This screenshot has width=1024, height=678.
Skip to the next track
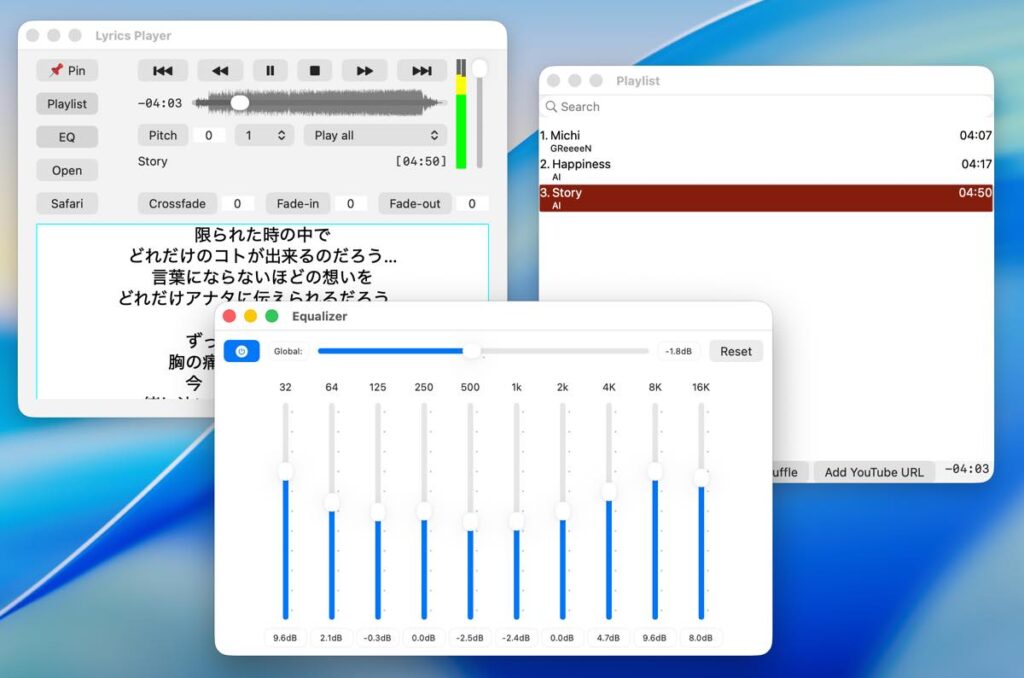421,70
